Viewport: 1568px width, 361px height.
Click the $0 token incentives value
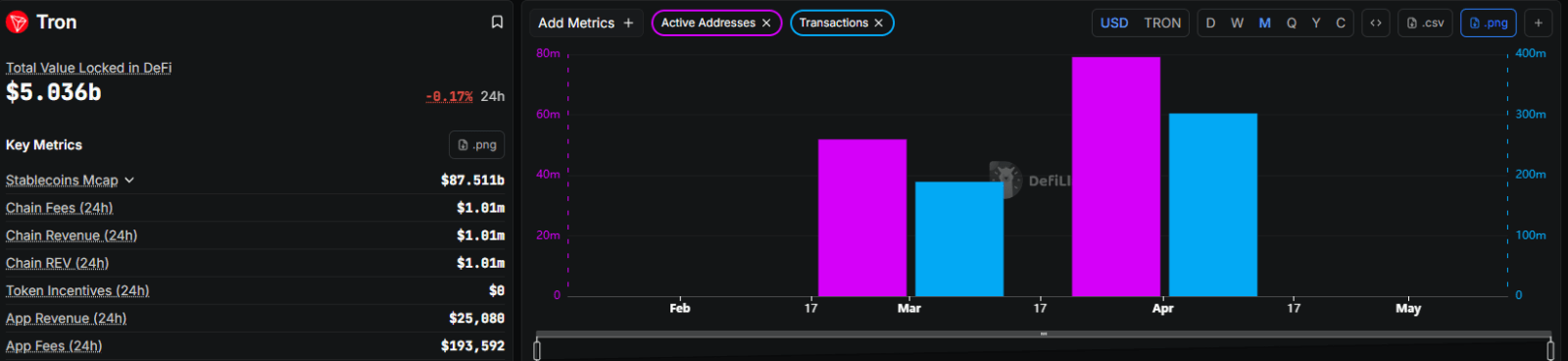pos(497,290)
